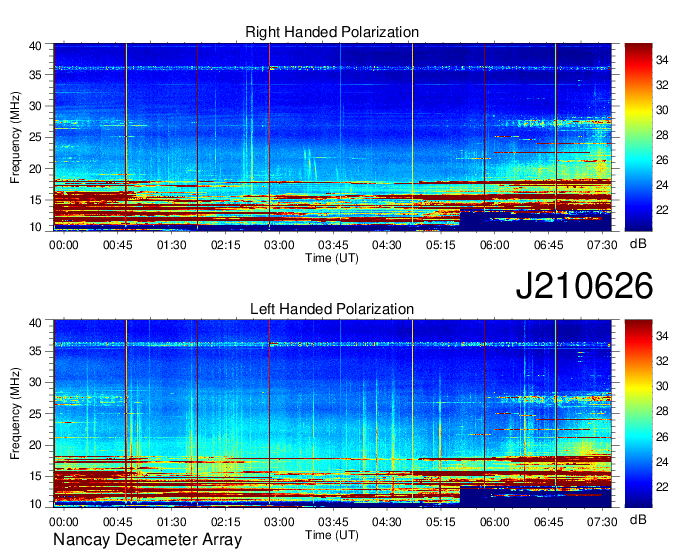Click the 15 MHz tick of Right Handed plot
680x552 pixels.
[x=36, y=200]
